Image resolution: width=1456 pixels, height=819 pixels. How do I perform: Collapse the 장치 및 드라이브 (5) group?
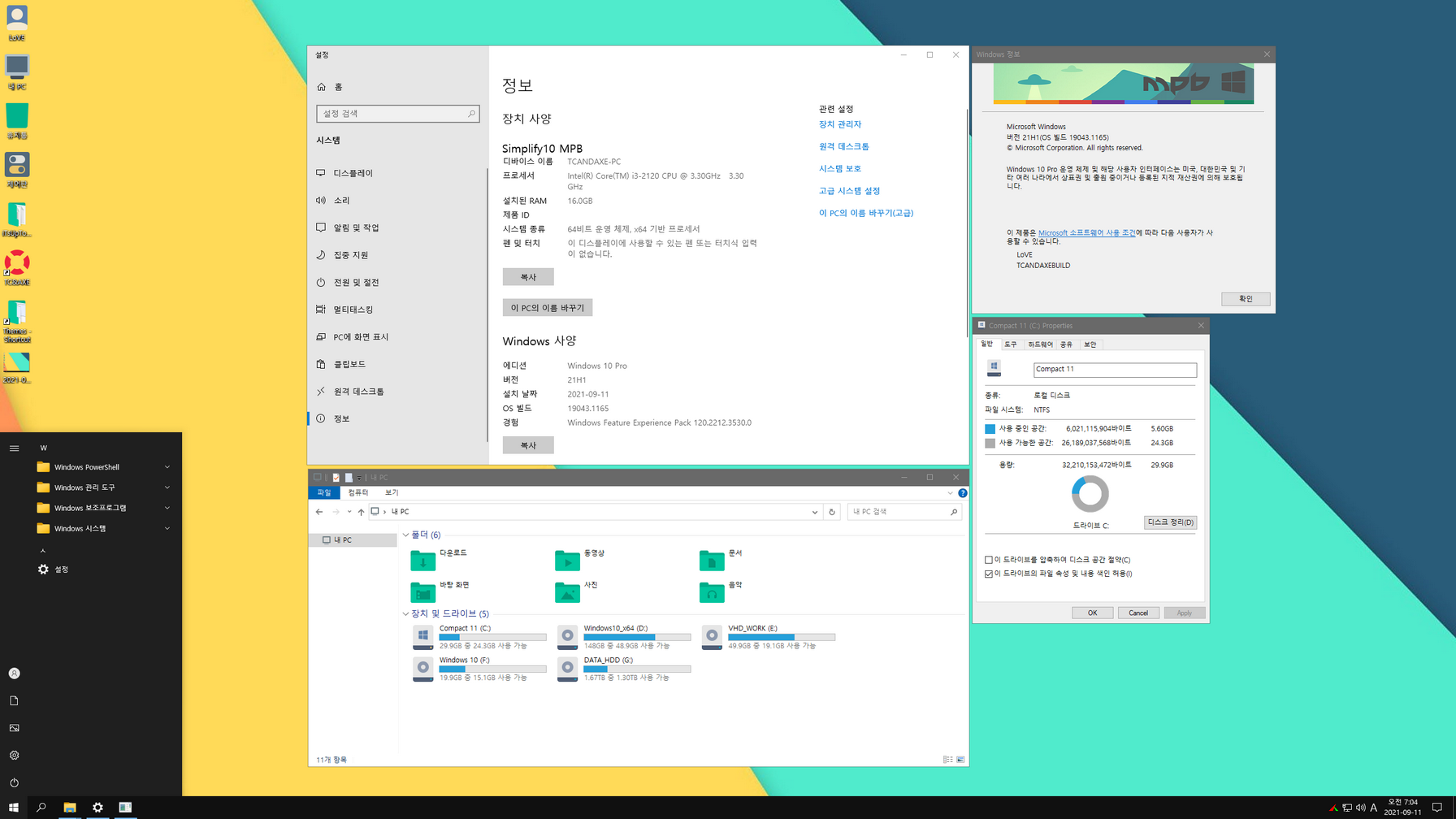[405, 613]
